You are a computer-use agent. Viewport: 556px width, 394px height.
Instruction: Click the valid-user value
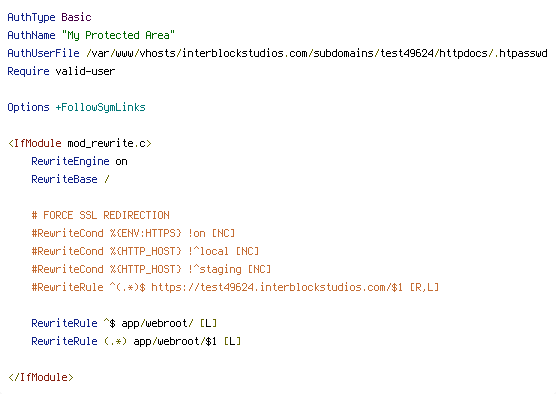(85, 71)
